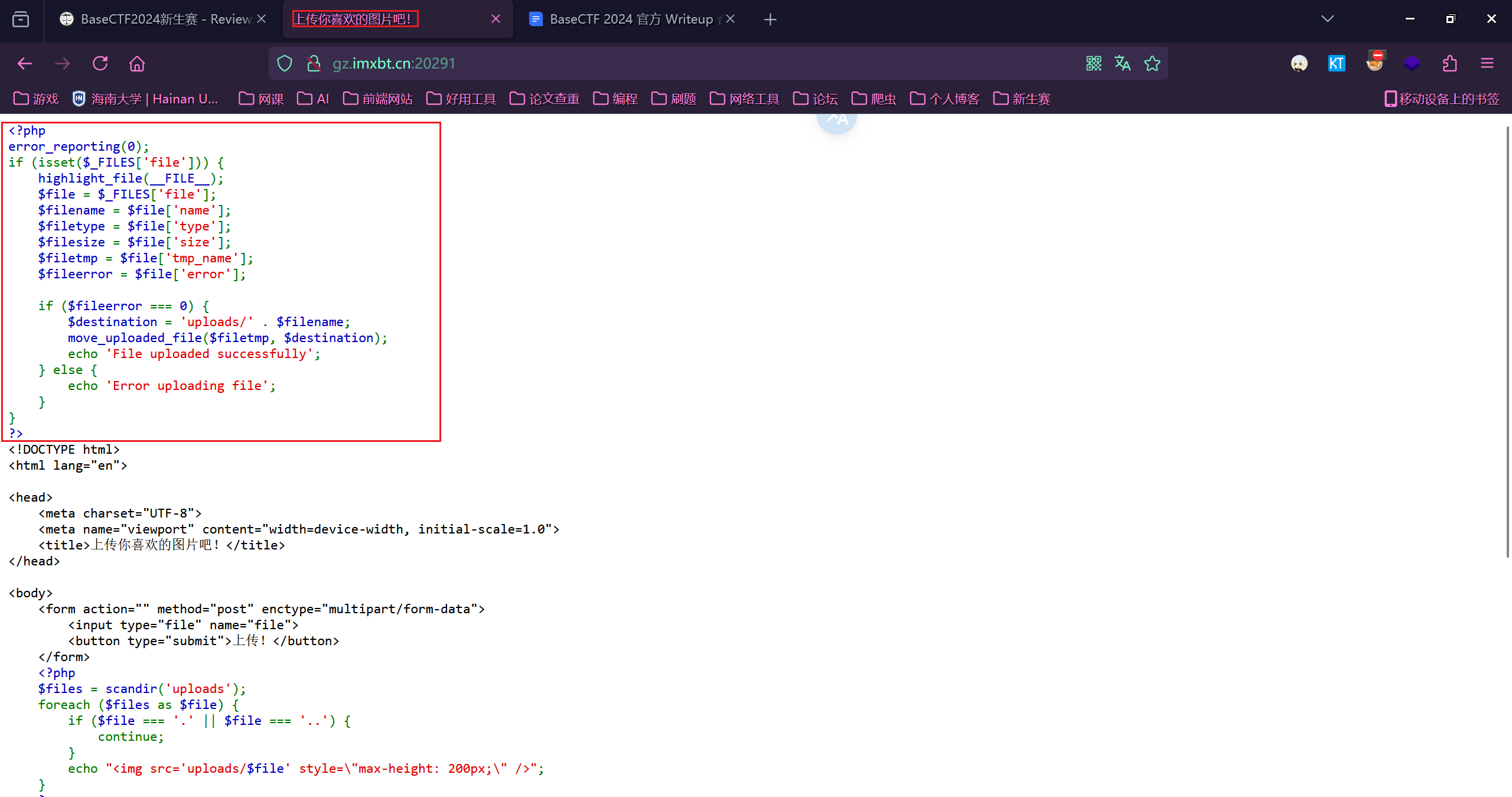The image size is (1512, 797).
Task: Open the 游戏 bookmarks folder
Action: point(35,99)
